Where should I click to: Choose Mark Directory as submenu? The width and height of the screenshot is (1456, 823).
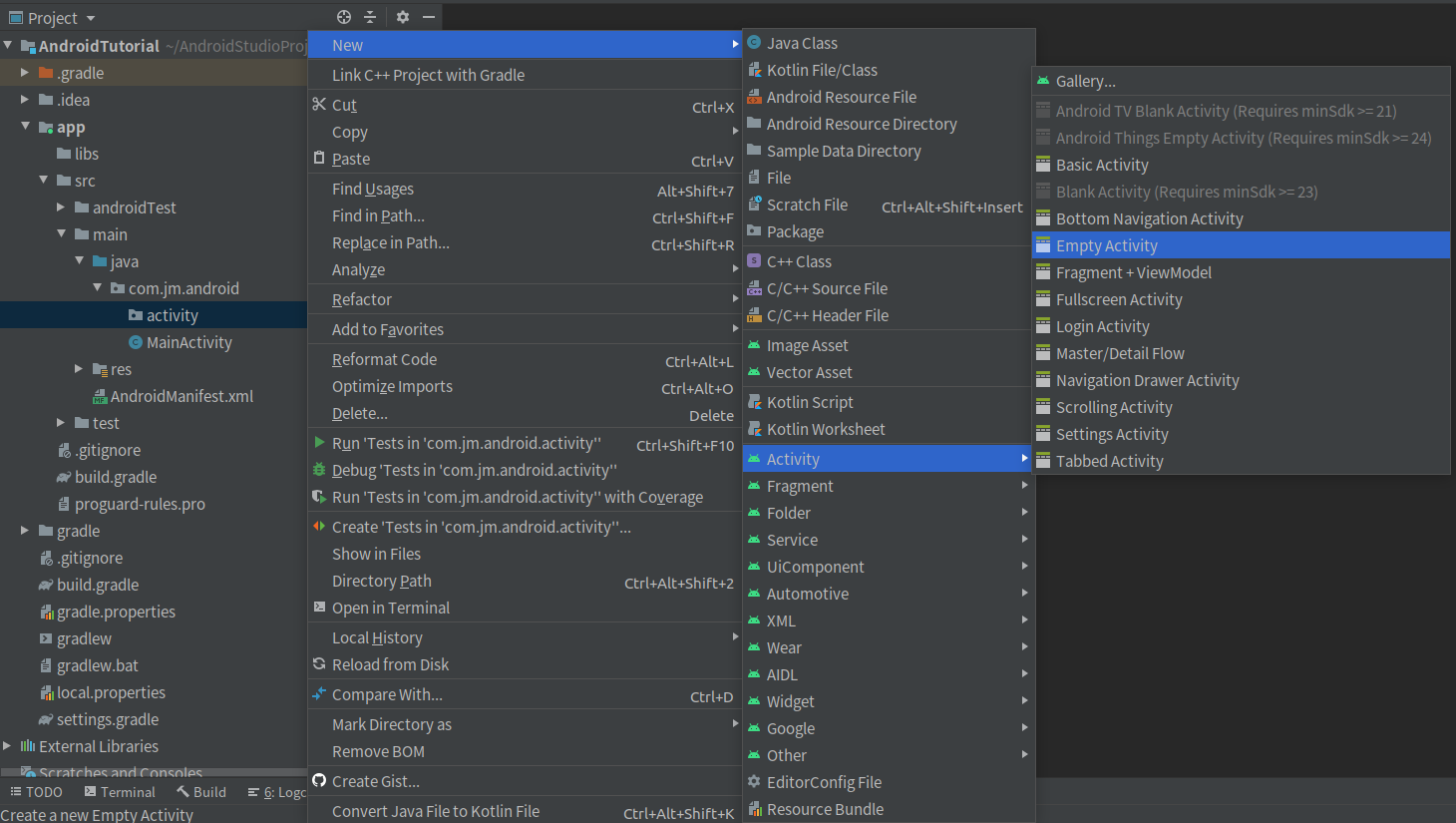coord(526,724)
